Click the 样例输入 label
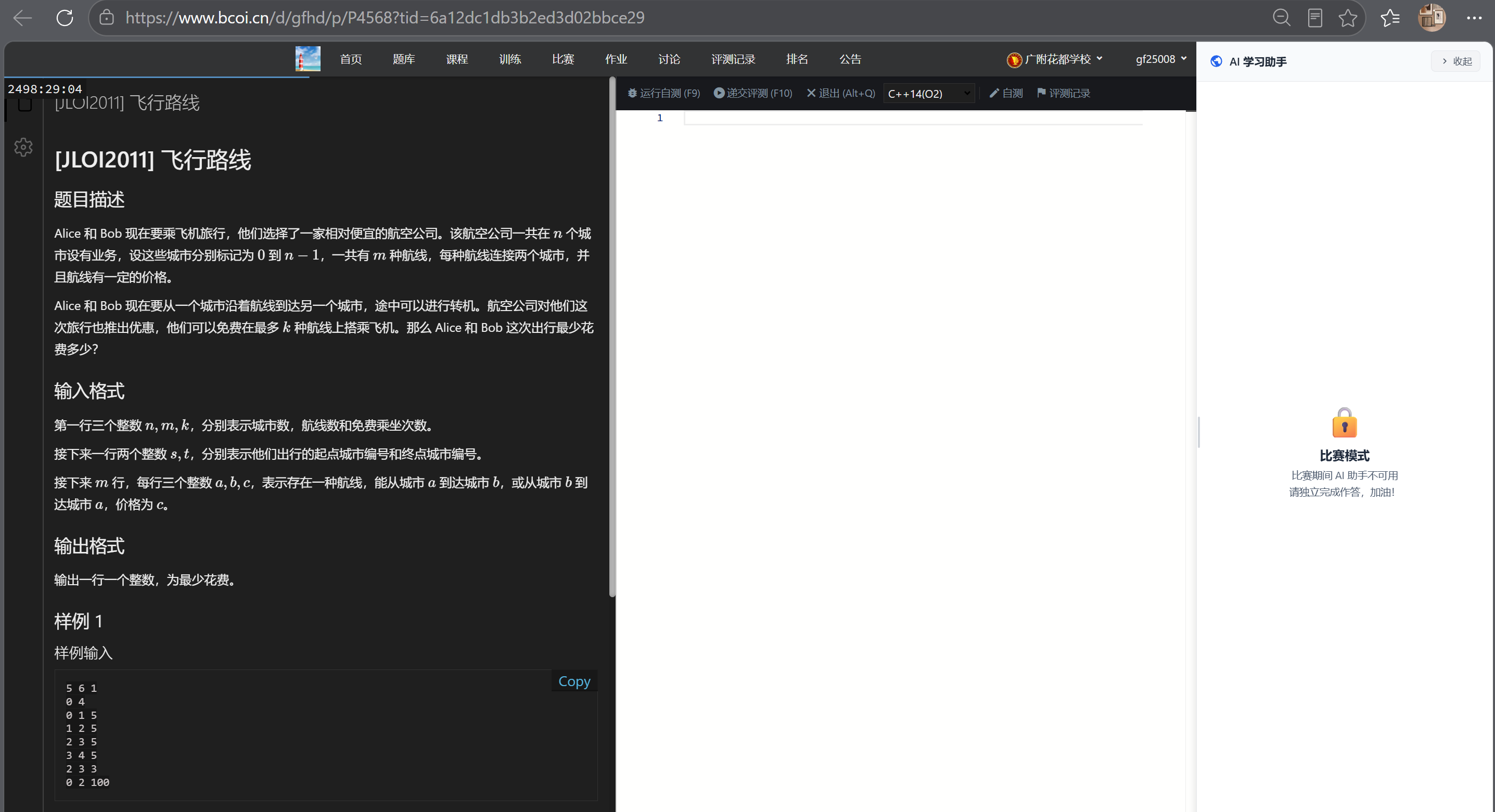This screenshot has height=812, width=1495. point(83,652)
